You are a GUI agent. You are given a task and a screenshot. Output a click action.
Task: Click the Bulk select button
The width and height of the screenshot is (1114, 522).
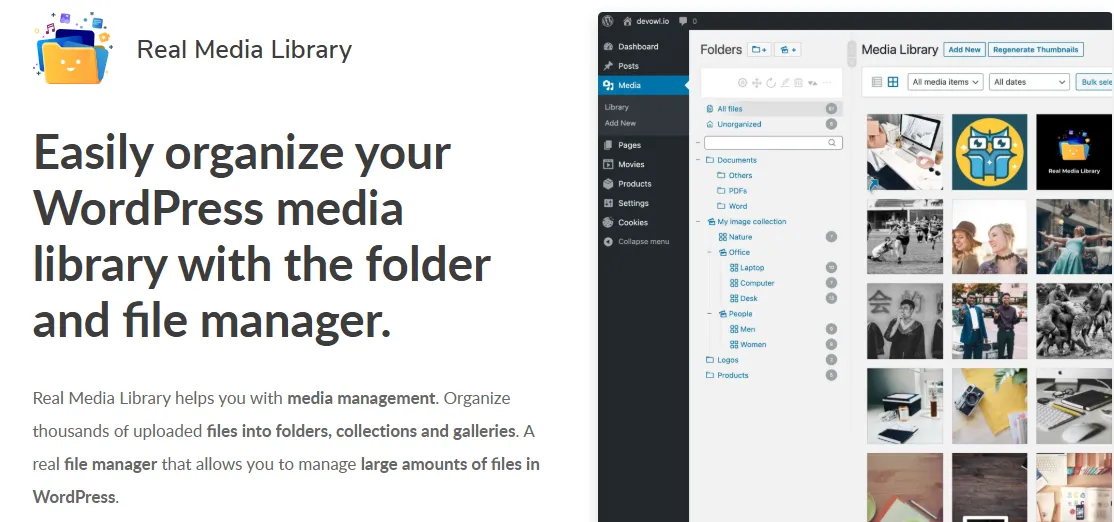click(1095, 82)
